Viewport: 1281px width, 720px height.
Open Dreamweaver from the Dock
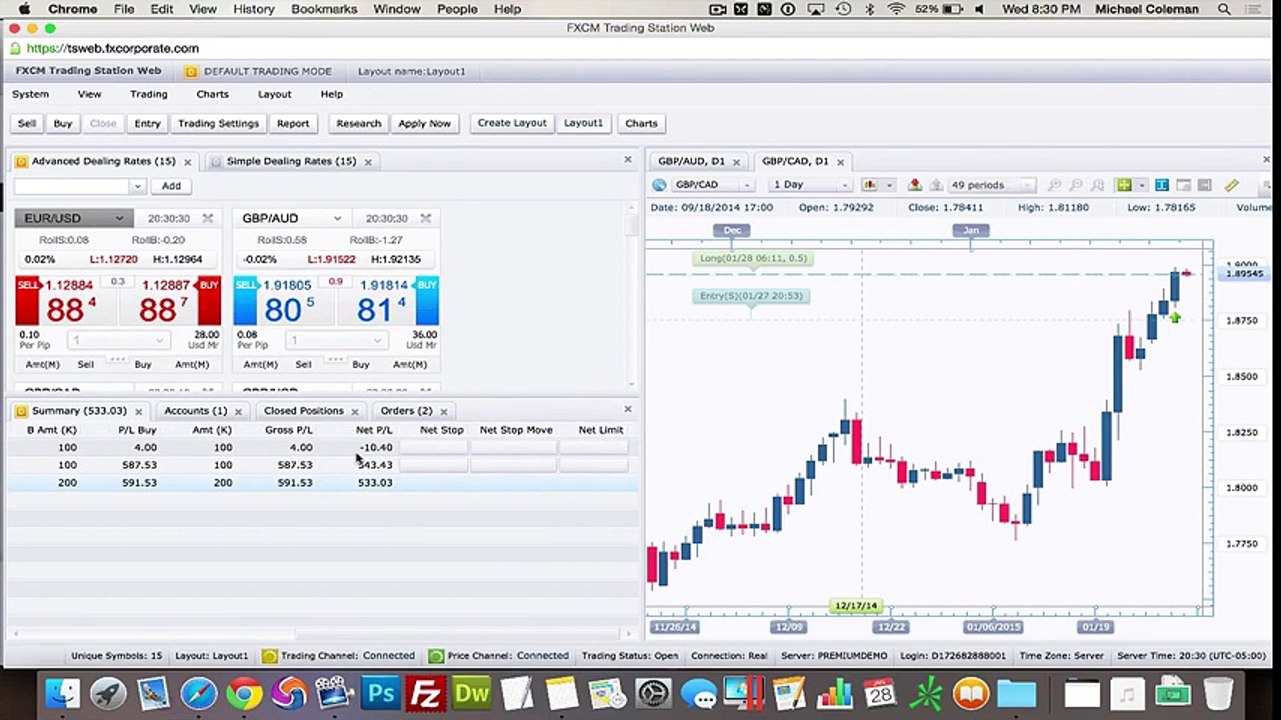(x=472, y=693)
